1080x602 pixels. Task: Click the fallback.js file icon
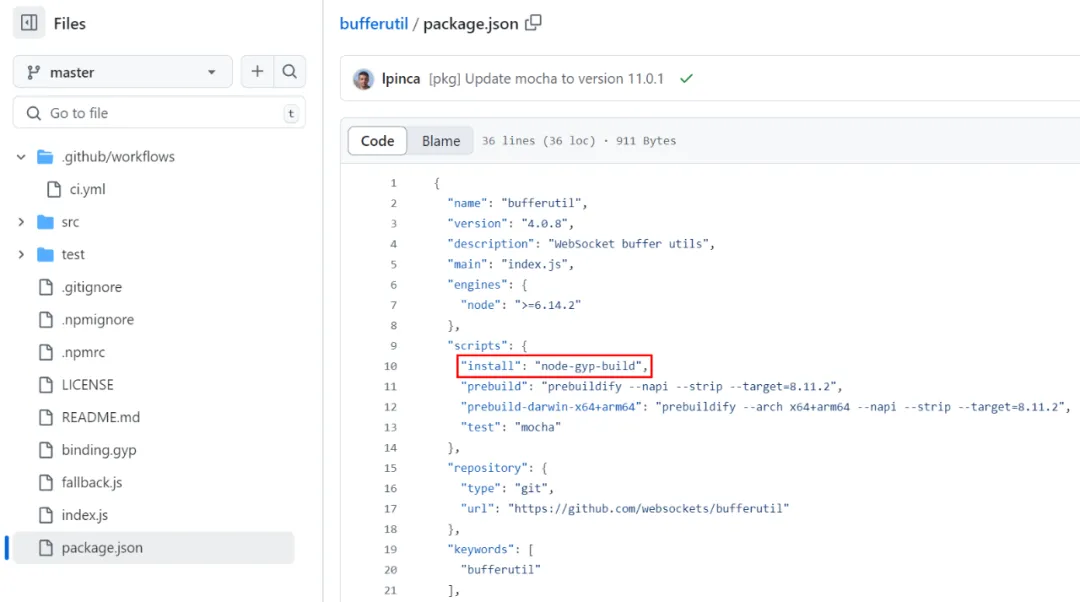pyautogui.click(x=45, y=482)
